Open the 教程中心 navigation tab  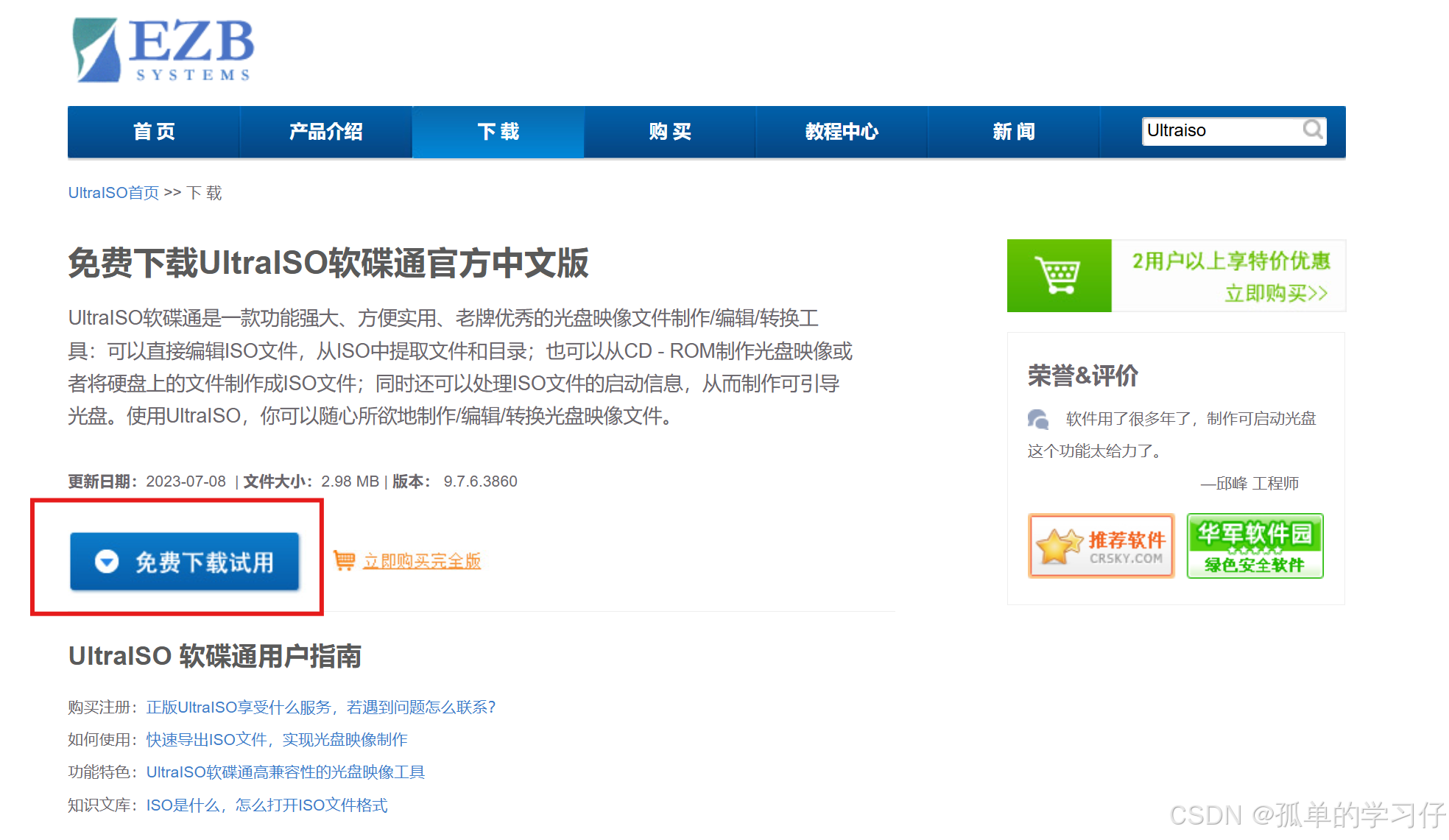click(x=842, y=132)
